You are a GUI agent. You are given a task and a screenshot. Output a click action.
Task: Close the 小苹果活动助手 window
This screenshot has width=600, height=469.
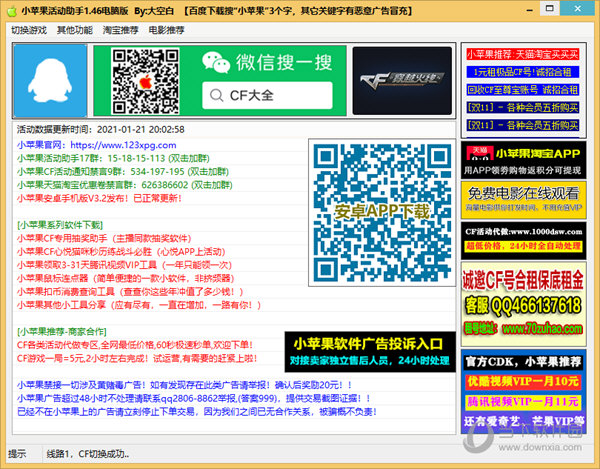click(x=578, y=8)
